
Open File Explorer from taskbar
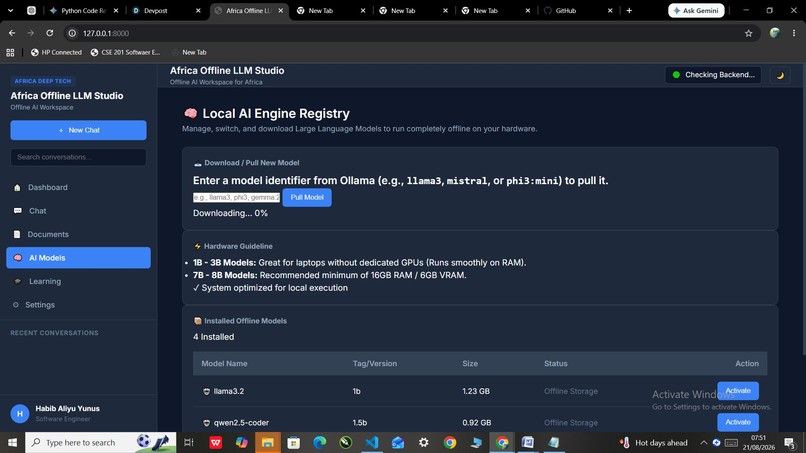click(267, 442)
